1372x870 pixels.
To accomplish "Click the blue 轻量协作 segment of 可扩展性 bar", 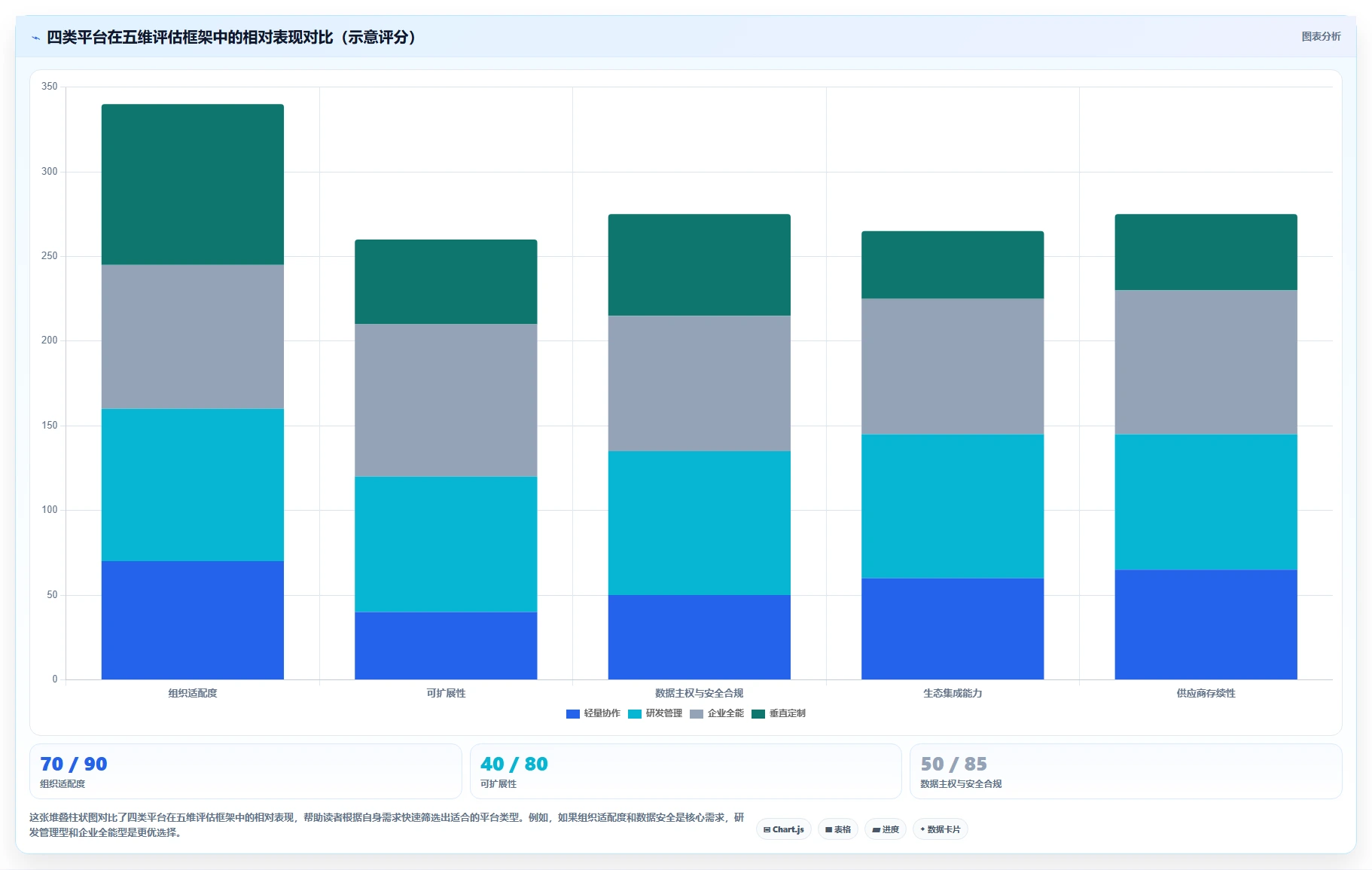I will pyautogui.click(x=446, y=646).
